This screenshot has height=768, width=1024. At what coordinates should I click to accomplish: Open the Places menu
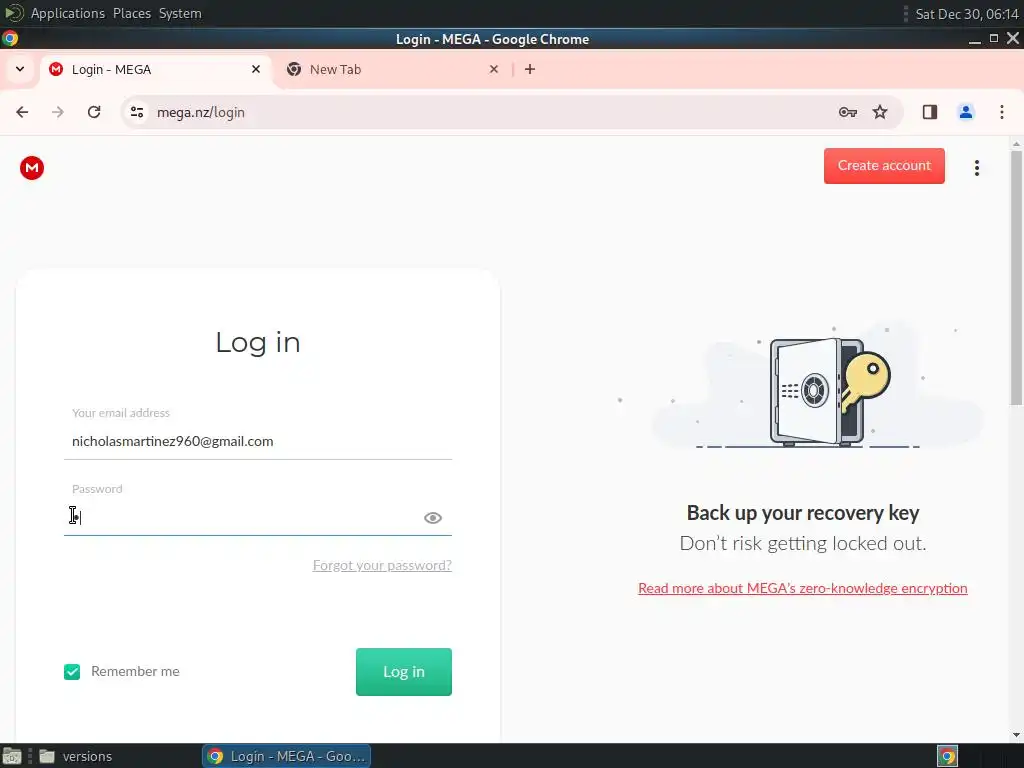(131, 13)
